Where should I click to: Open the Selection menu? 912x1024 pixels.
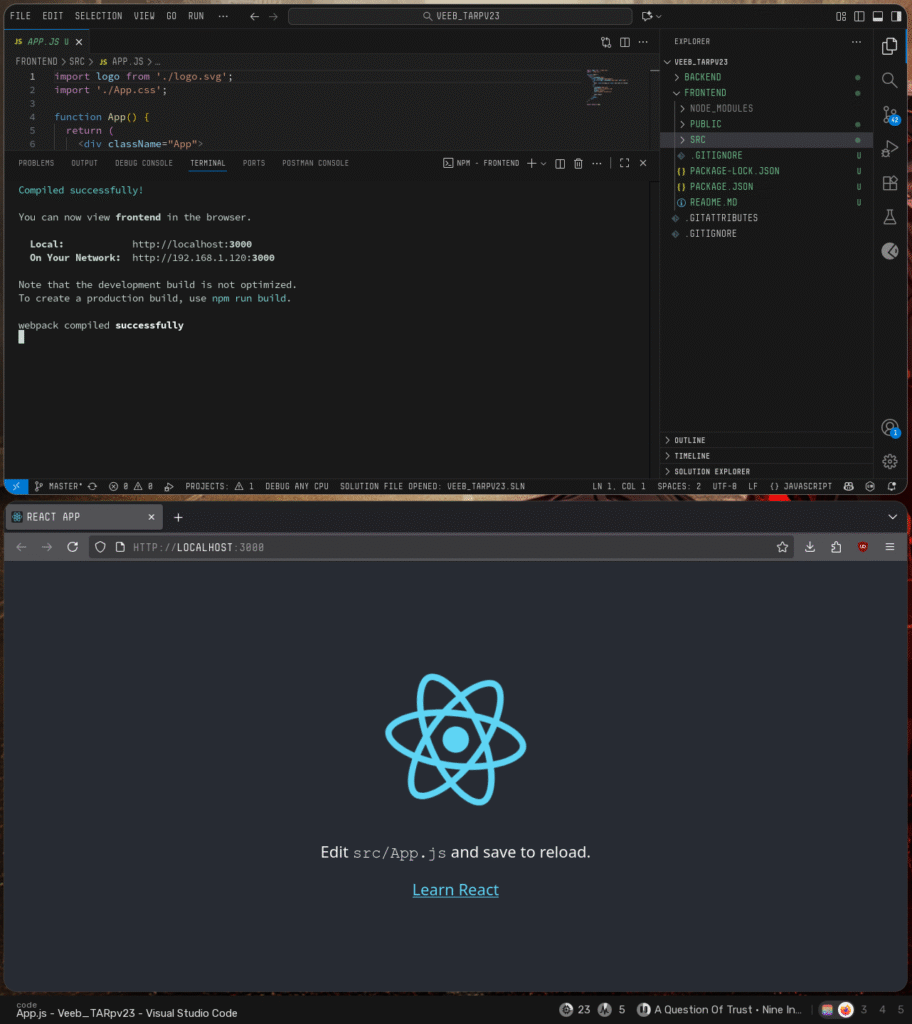tap(98, 16)
